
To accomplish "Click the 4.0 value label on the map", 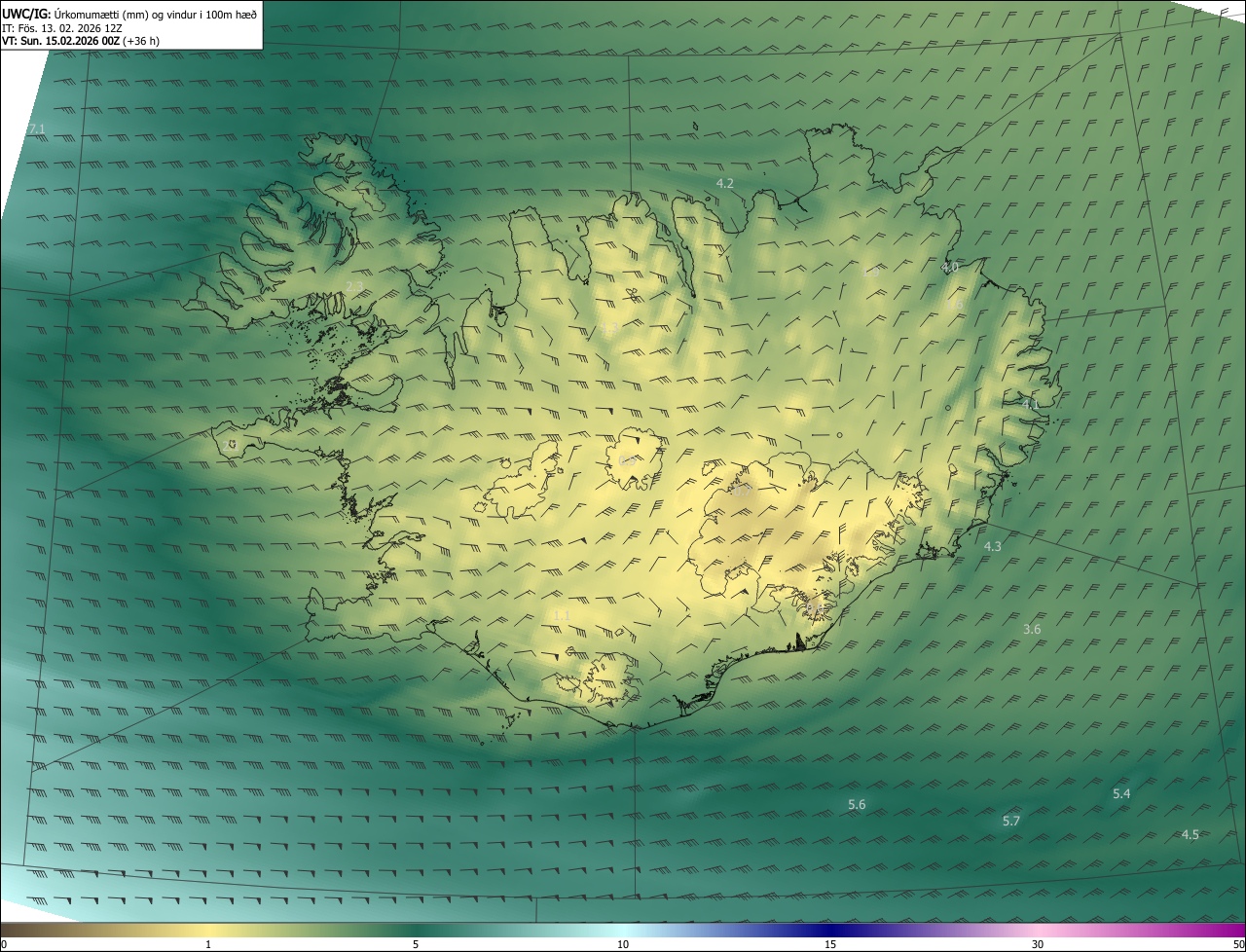I will pos(949,267).
